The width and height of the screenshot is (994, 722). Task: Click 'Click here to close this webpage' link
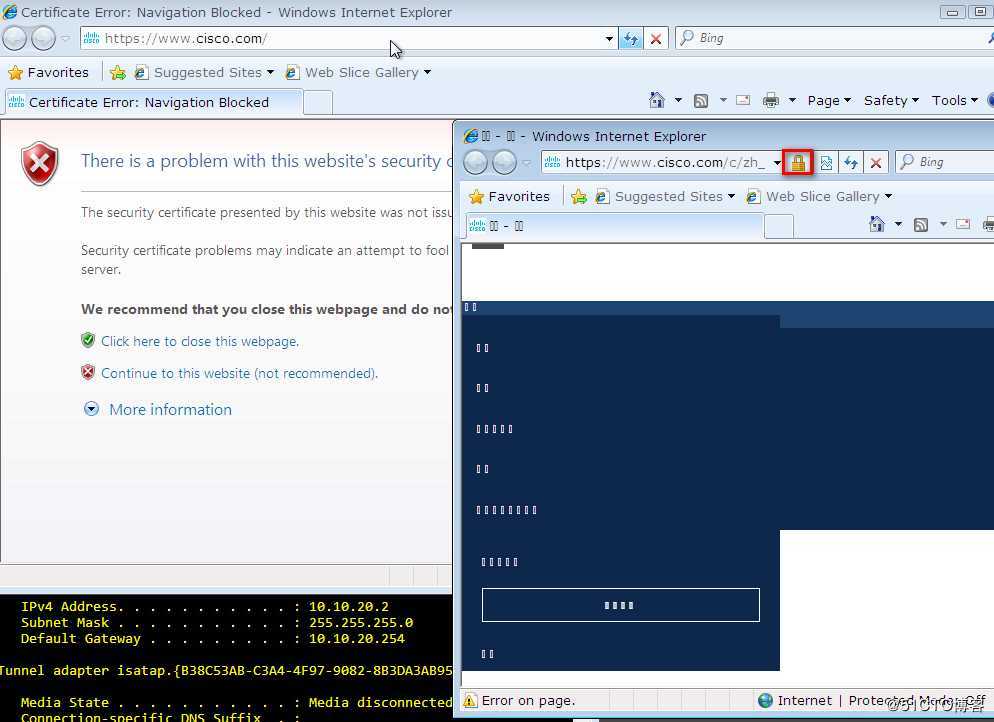200,341
